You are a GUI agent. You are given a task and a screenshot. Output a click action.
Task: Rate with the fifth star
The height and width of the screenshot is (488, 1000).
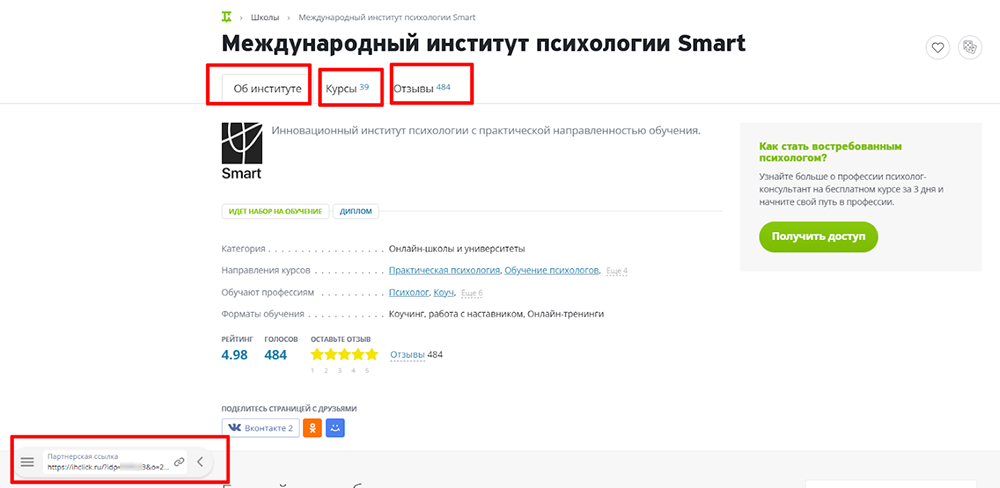pos(371,355)
